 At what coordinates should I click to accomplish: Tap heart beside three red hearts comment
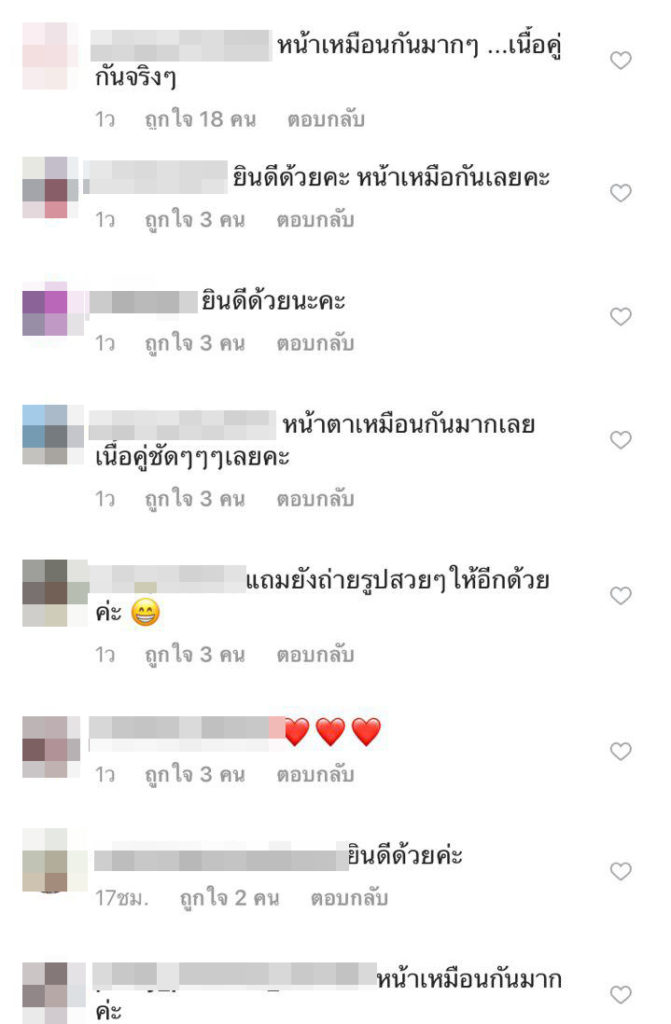coord(621,751)
